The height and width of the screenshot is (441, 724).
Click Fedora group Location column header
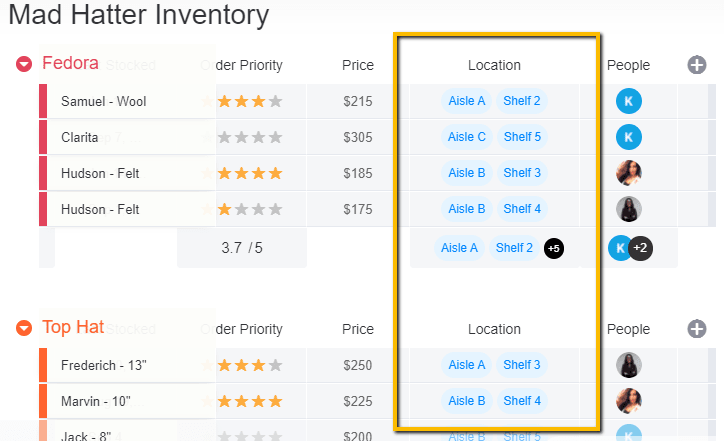494,65
